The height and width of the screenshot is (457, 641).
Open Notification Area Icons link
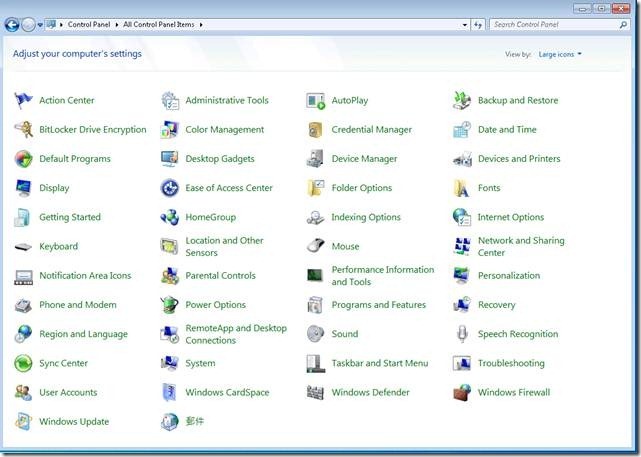coord(85,276)
